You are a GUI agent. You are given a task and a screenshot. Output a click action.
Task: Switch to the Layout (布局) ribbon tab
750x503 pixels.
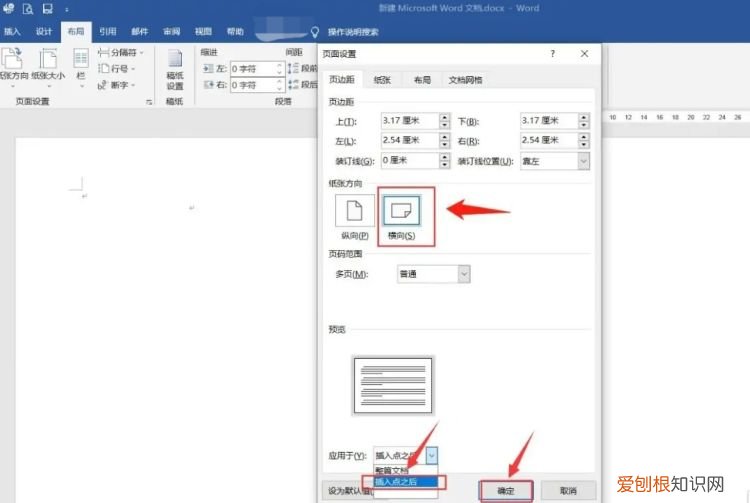point(76,32)
